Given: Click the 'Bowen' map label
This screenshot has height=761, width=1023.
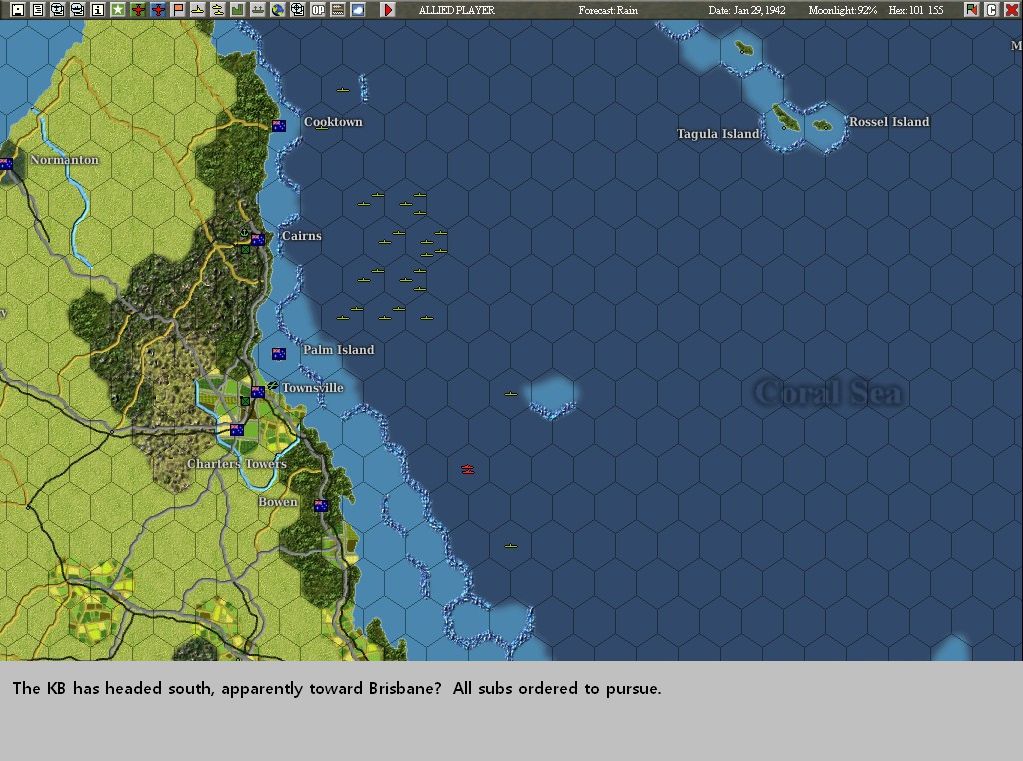Looking at the screenshot, I should (278, 502).
